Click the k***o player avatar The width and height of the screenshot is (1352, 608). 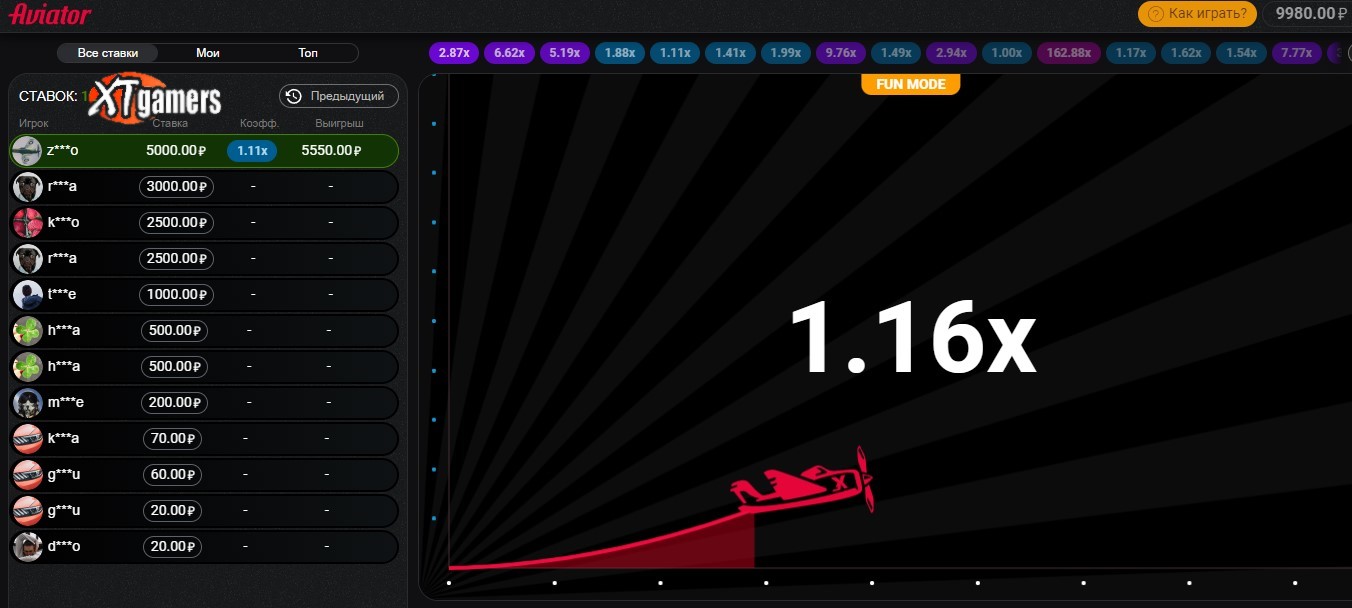tap(27, 222)
